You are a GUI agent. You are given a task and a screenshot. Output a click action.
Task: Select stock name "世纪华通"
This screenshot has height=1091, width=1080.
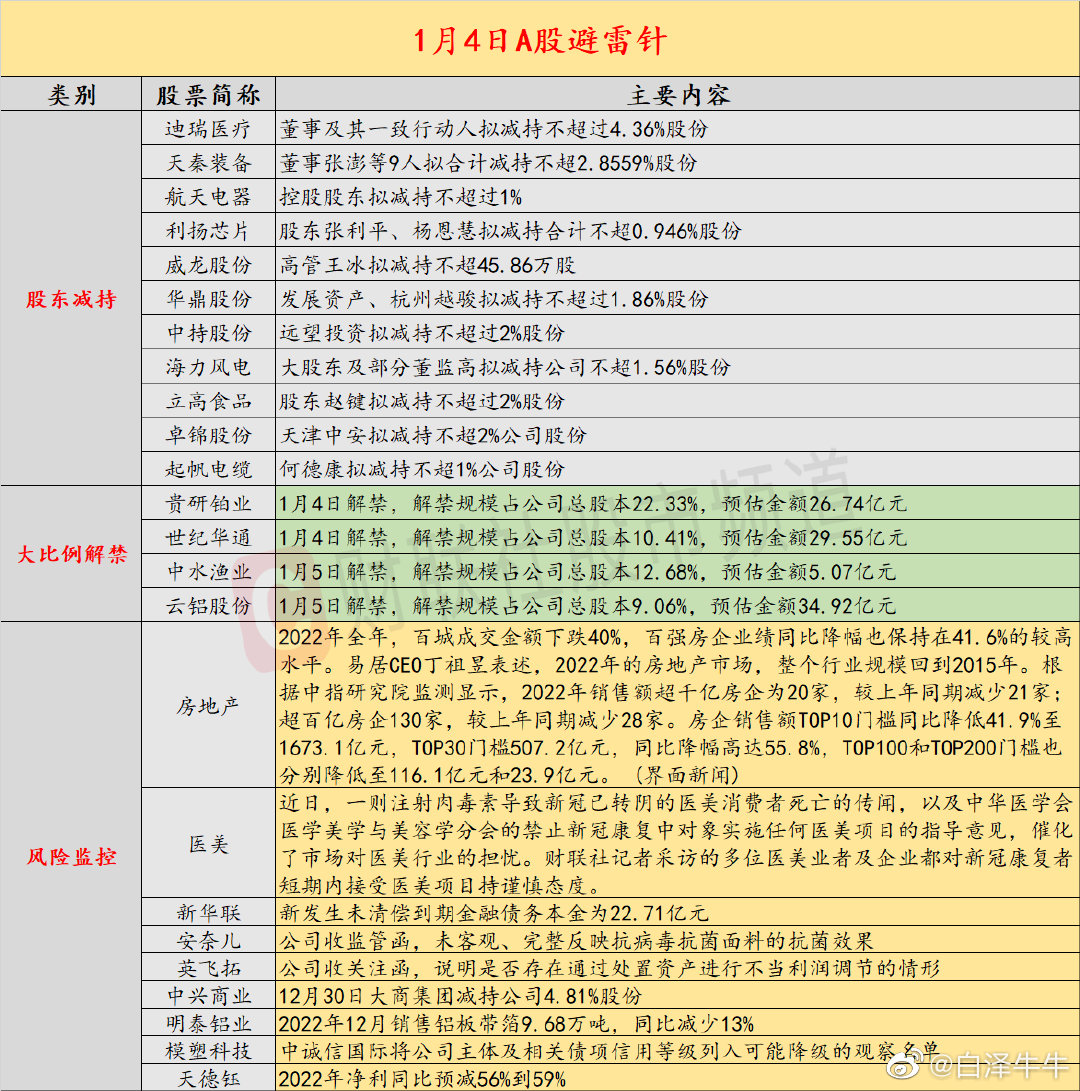click(x=208, y=538)
